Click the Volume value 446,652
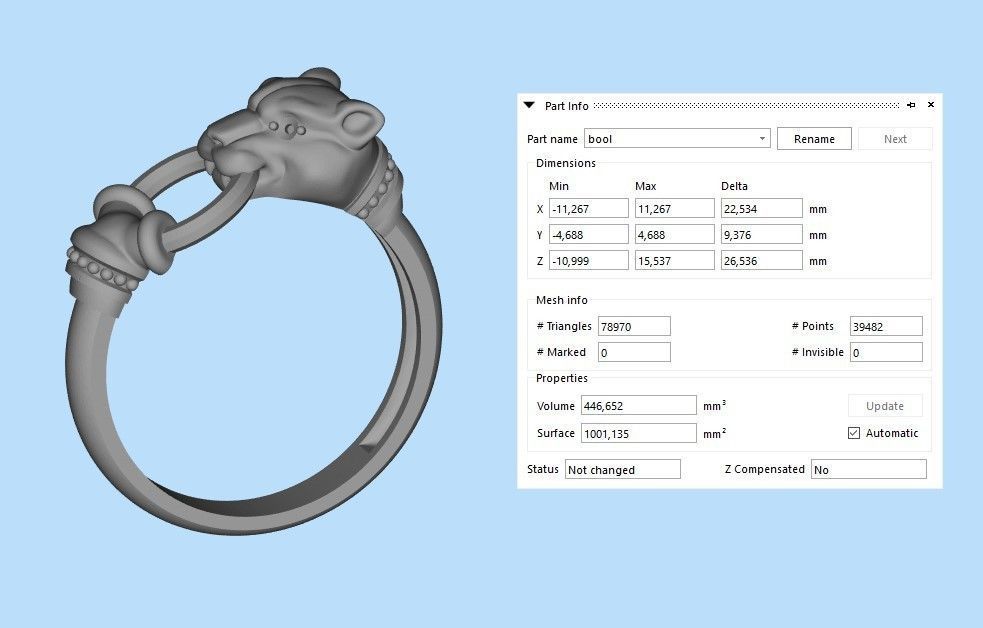 coord(638,406)
